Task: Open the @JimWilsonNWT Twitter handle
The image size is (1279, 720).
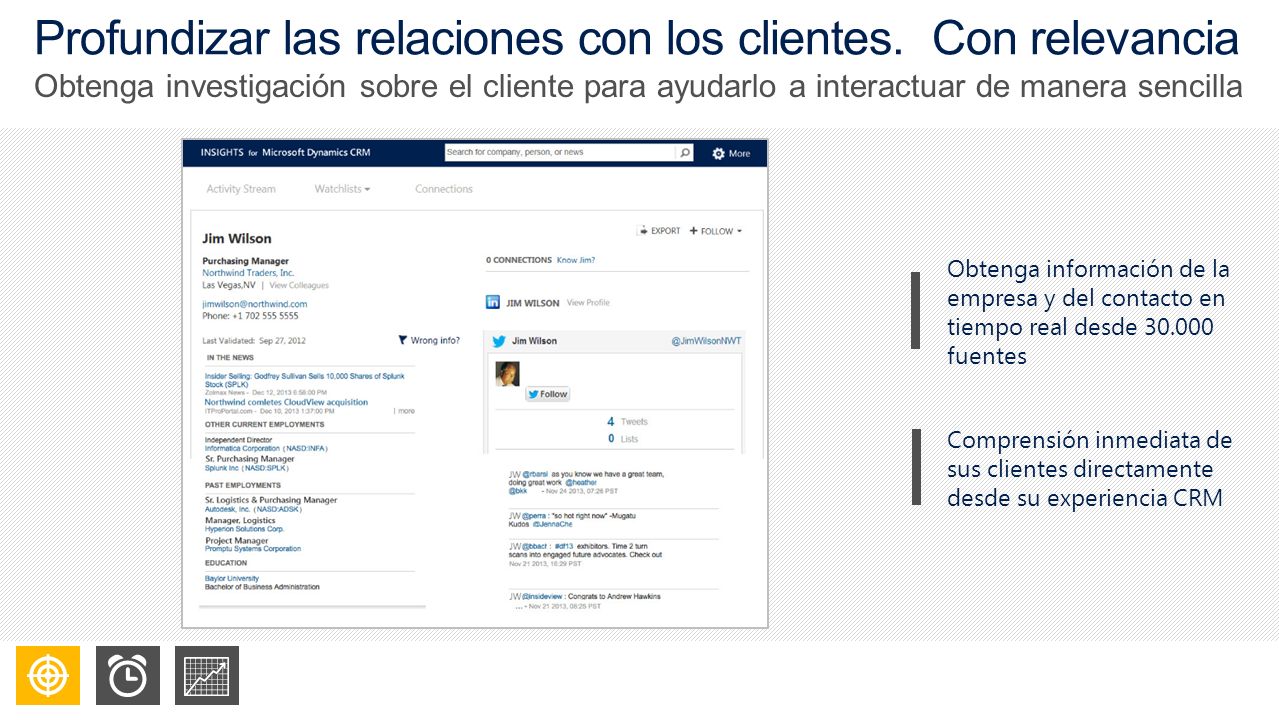Action: click(706, 341)
